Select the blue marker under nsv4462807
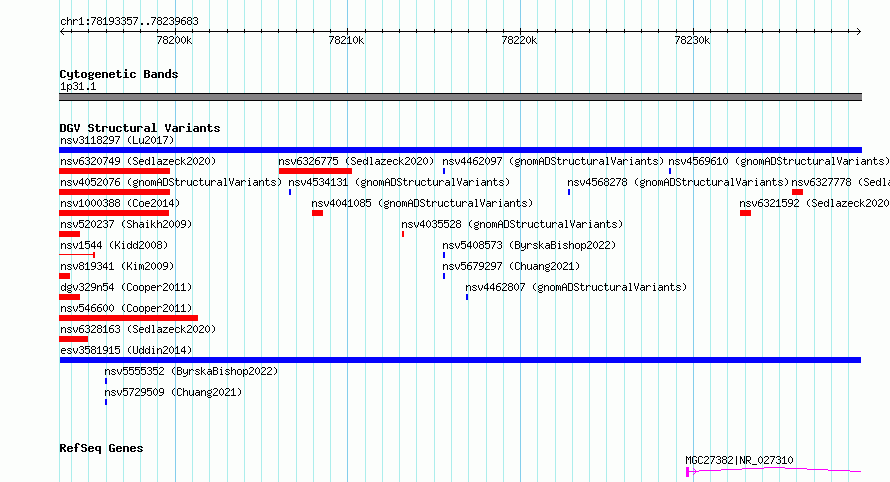The image size is (890, 482). coord(467,297)
